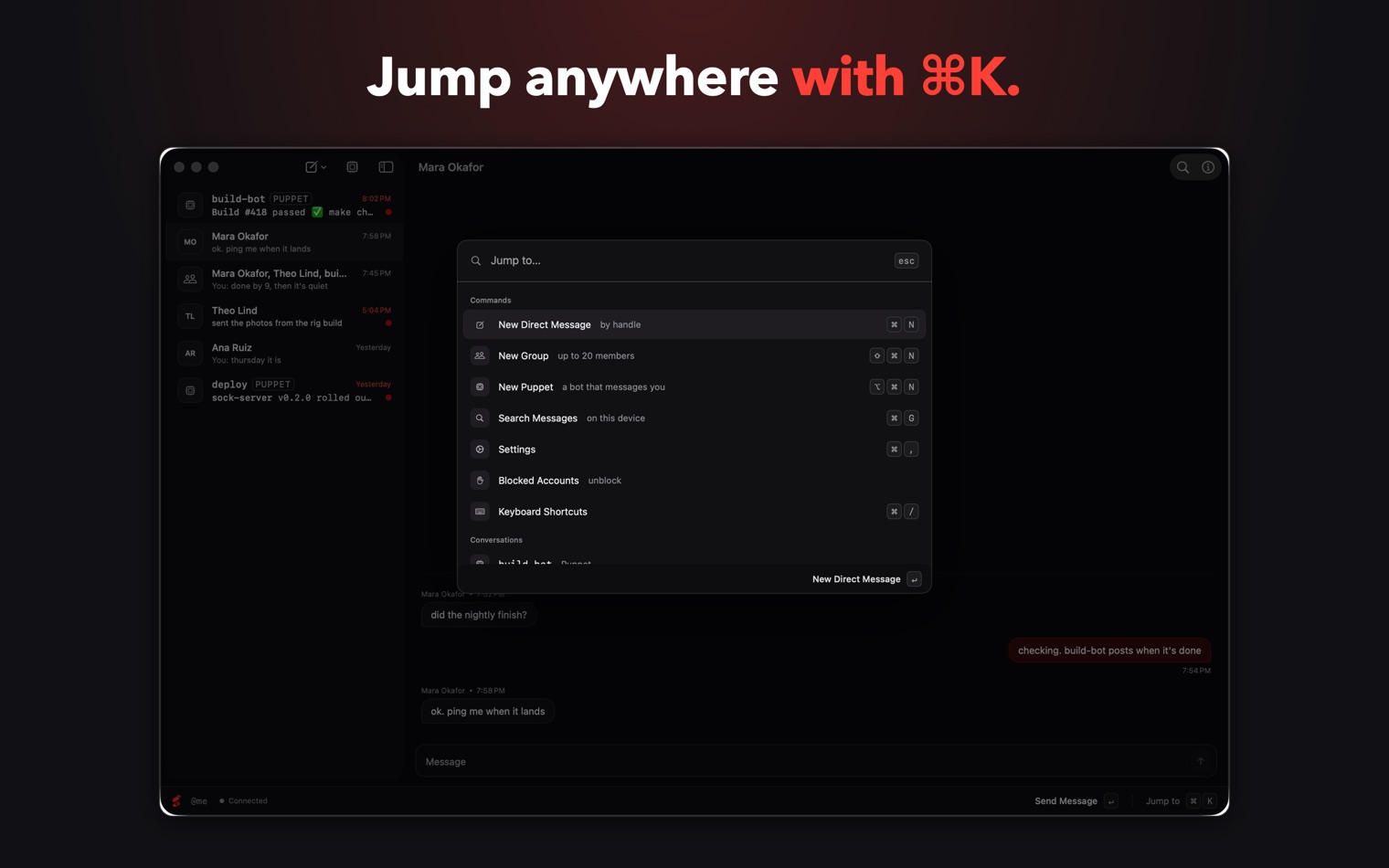This screenshot has width=1389, height=868.
Task: Open the puppet icon in sidebar toolbar
Action: point(352,167)
